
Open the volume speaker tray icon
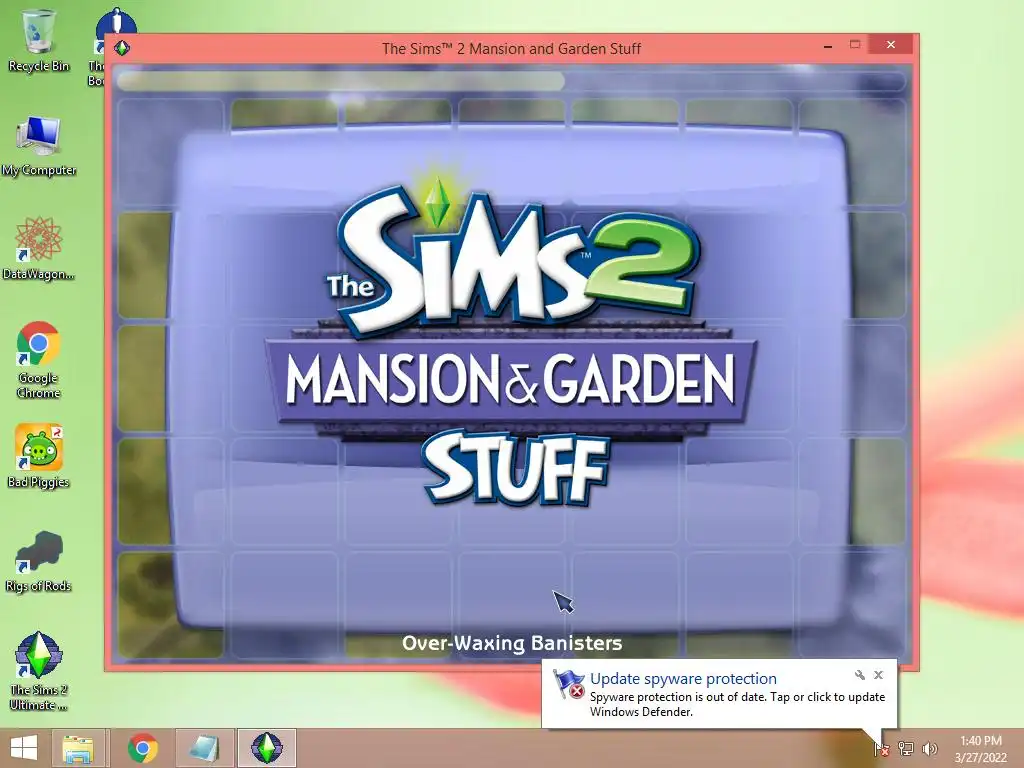pos(930,748)
